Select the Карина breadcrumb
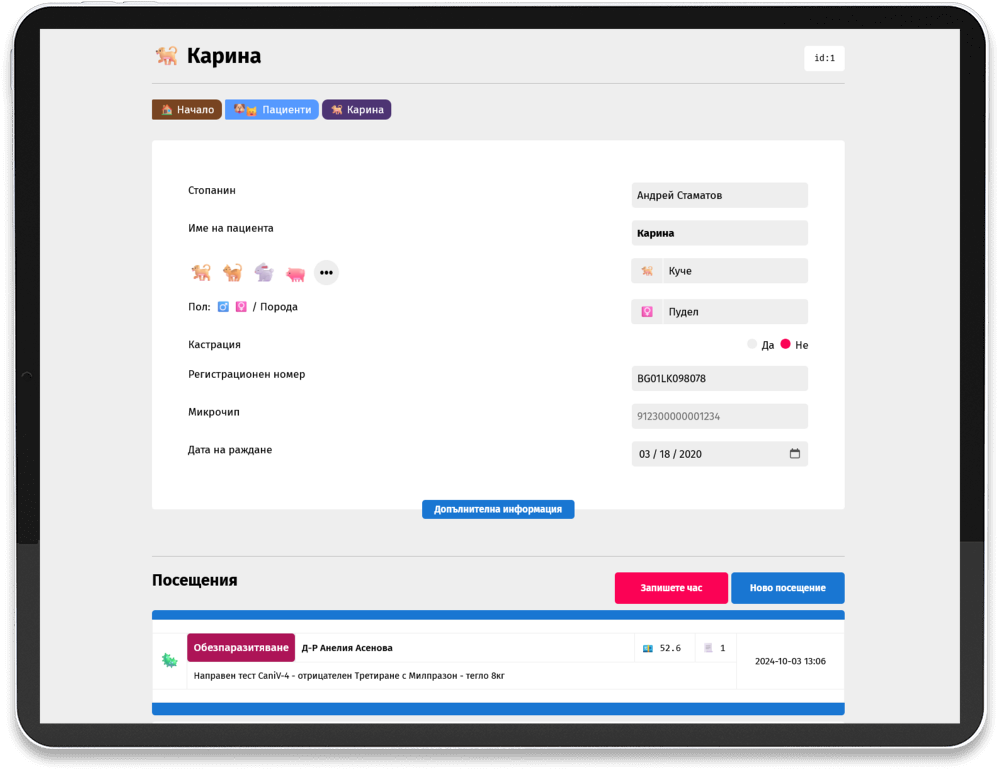Screen dimensions: 1000x770 click(357, 110)
